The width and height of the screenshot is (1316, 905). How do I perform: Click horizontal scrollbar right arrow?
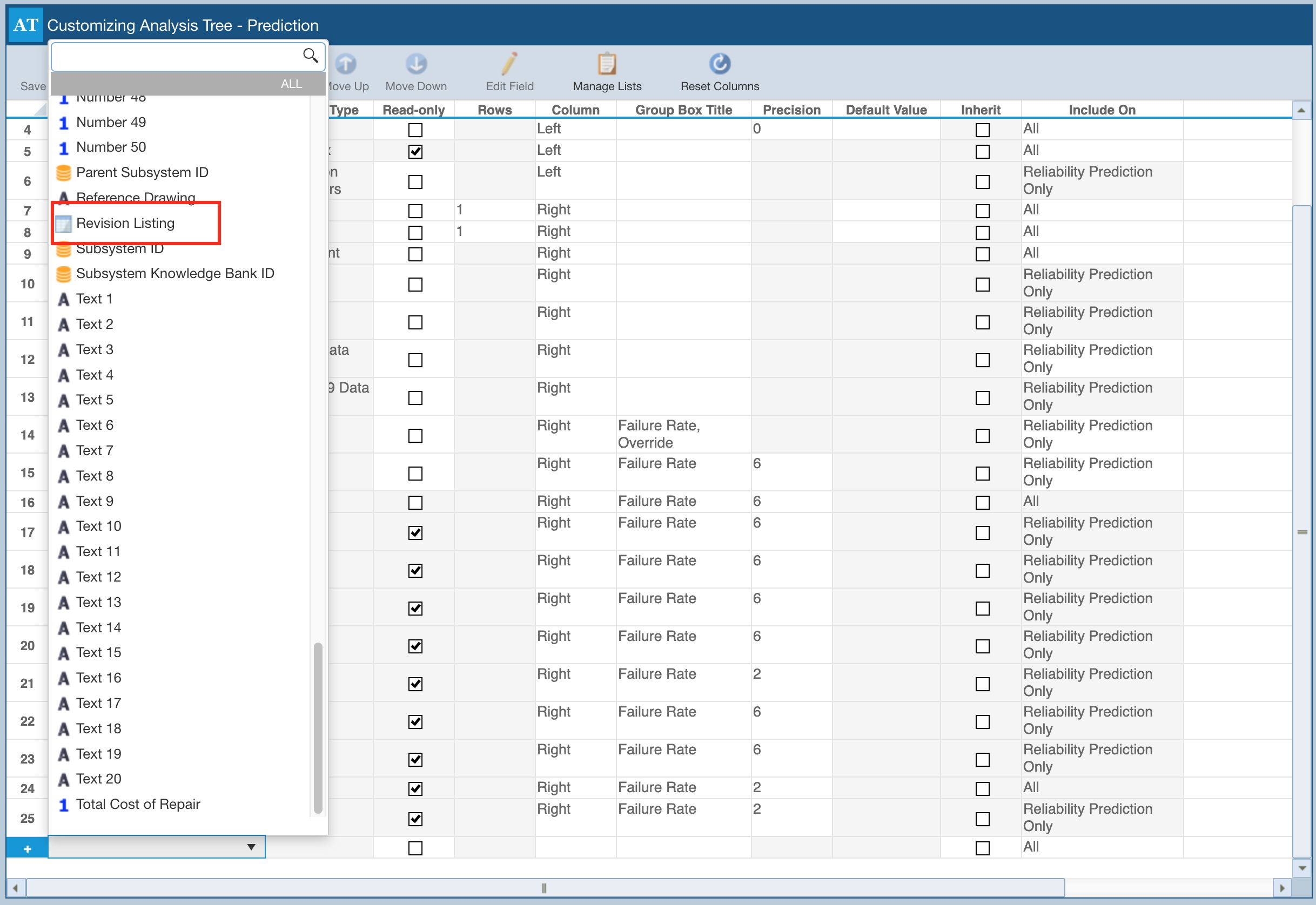1281,888
